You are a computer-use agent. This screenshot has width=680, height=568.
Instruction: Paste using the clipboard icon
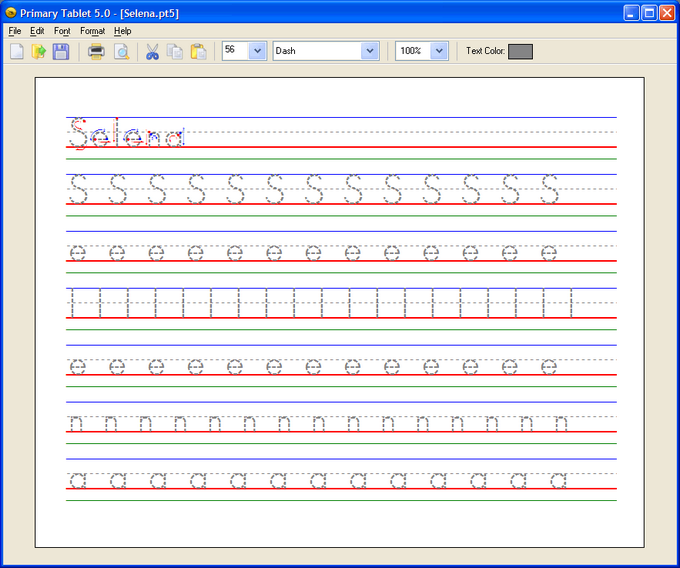coord(198,51)
